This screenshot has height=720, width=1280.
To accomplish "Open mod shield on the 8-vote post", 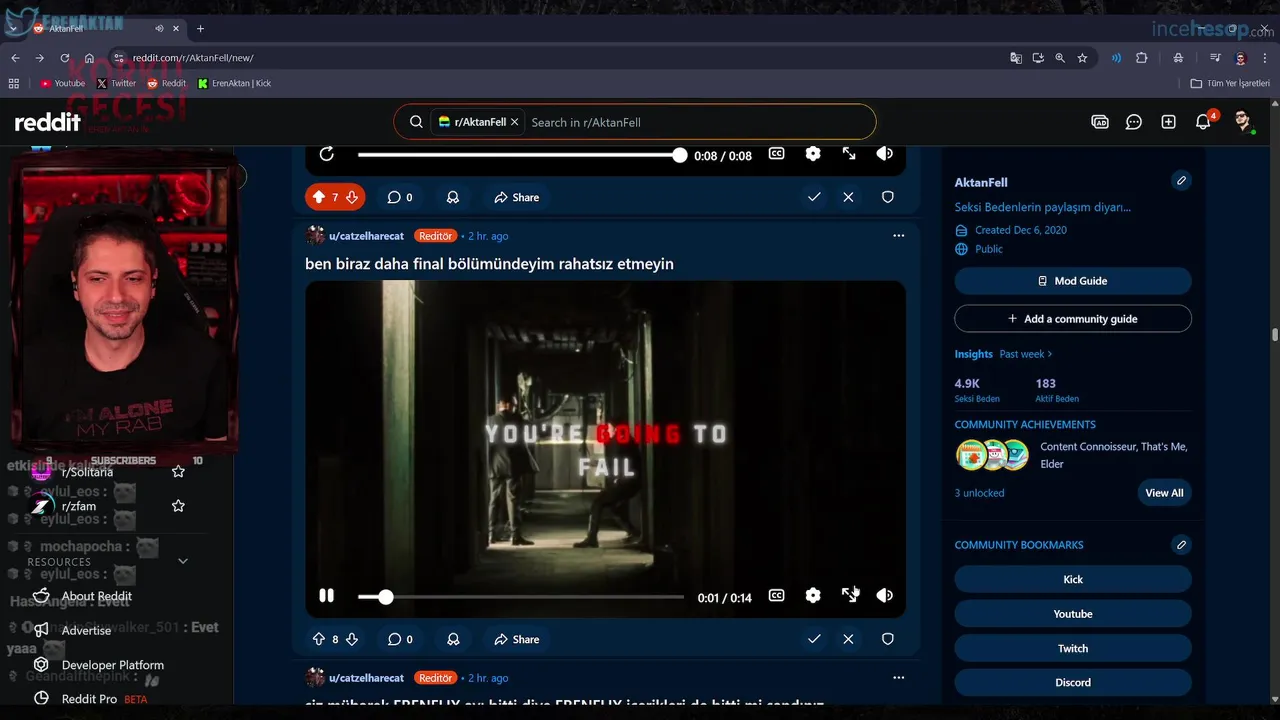I will [x=887, y=639].
